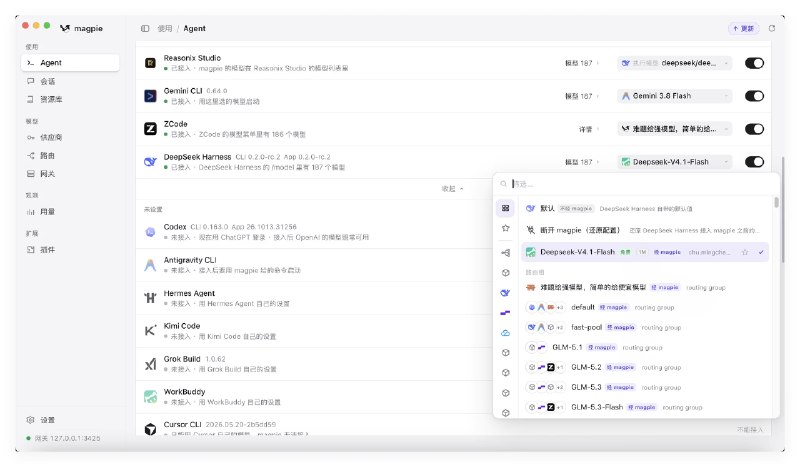Click the Codex app icon
This screenshot has width=800, height=467.
pyautogui.click(x=150, y=232)
